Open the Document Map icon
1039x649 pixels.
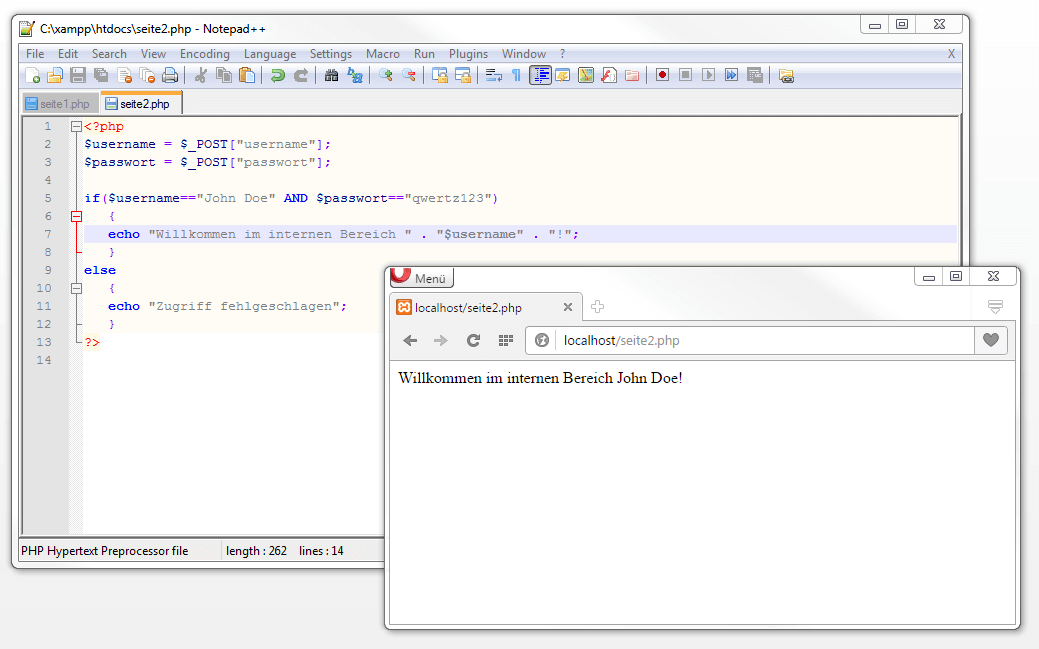[586, 76]
